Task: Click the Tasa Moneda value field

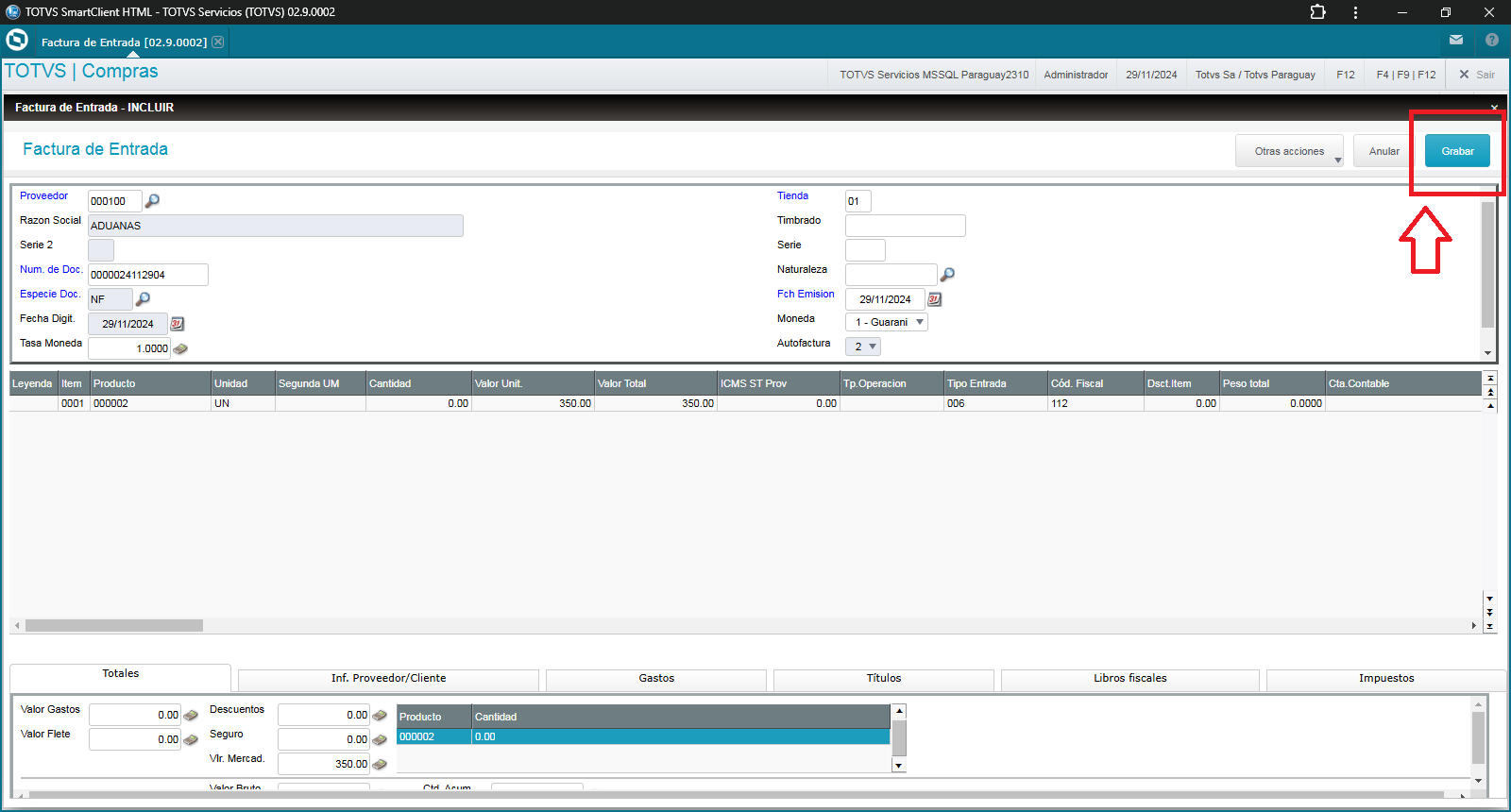Action: [128, 348]
